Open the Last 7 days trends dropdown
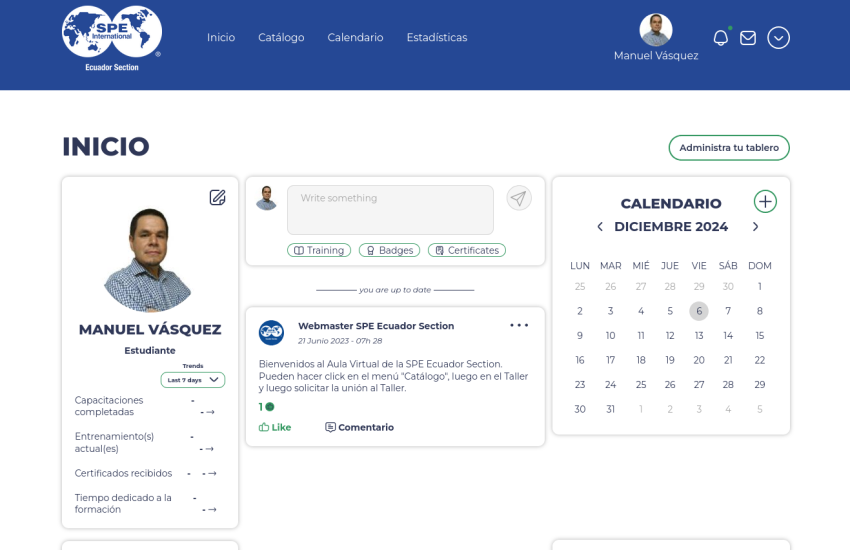 pyautogui.click(x=192, y=380)
